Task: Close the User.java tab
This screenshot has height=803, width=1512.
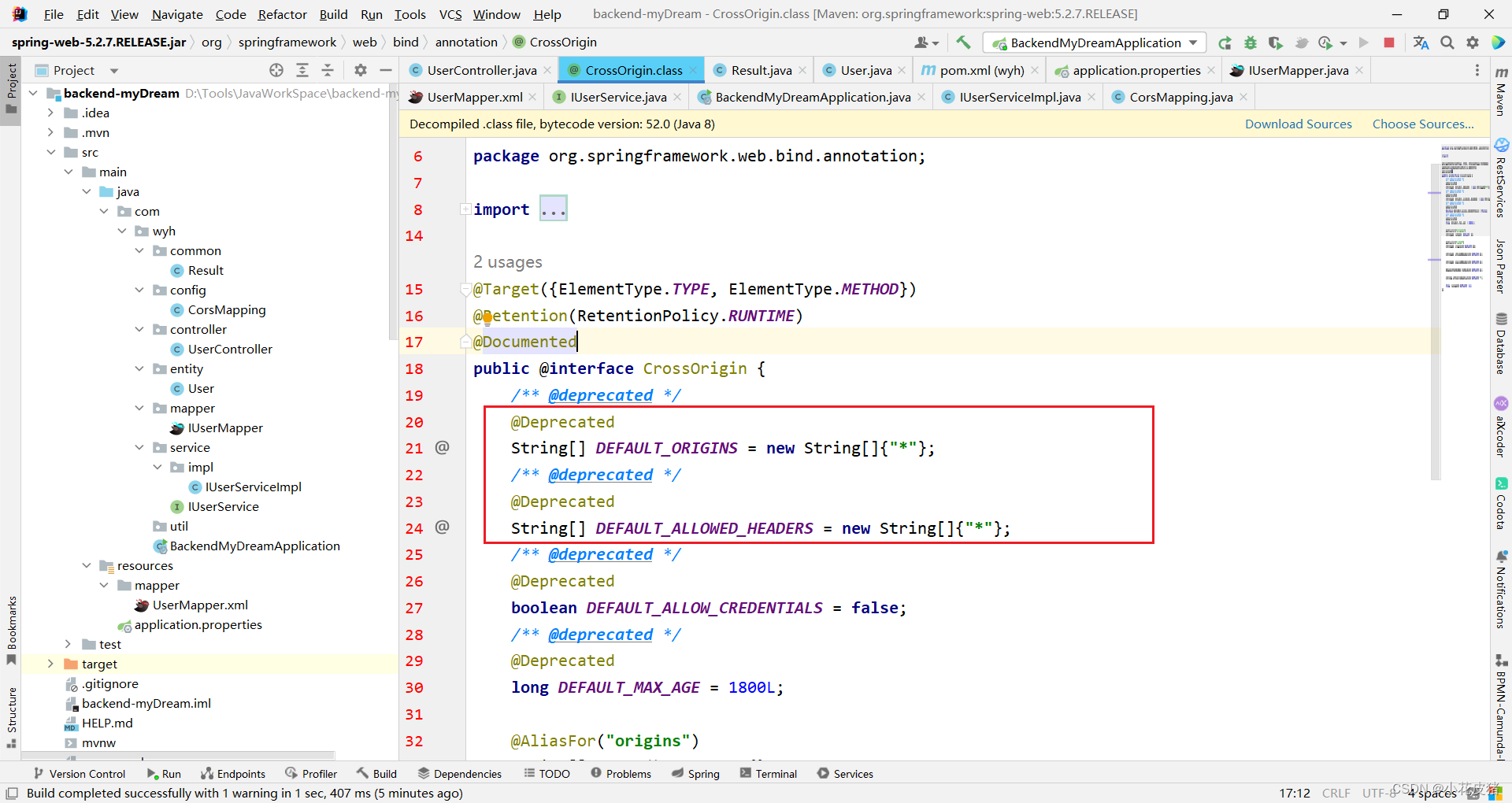Action: pyautogui.click(x=902, y=70)
